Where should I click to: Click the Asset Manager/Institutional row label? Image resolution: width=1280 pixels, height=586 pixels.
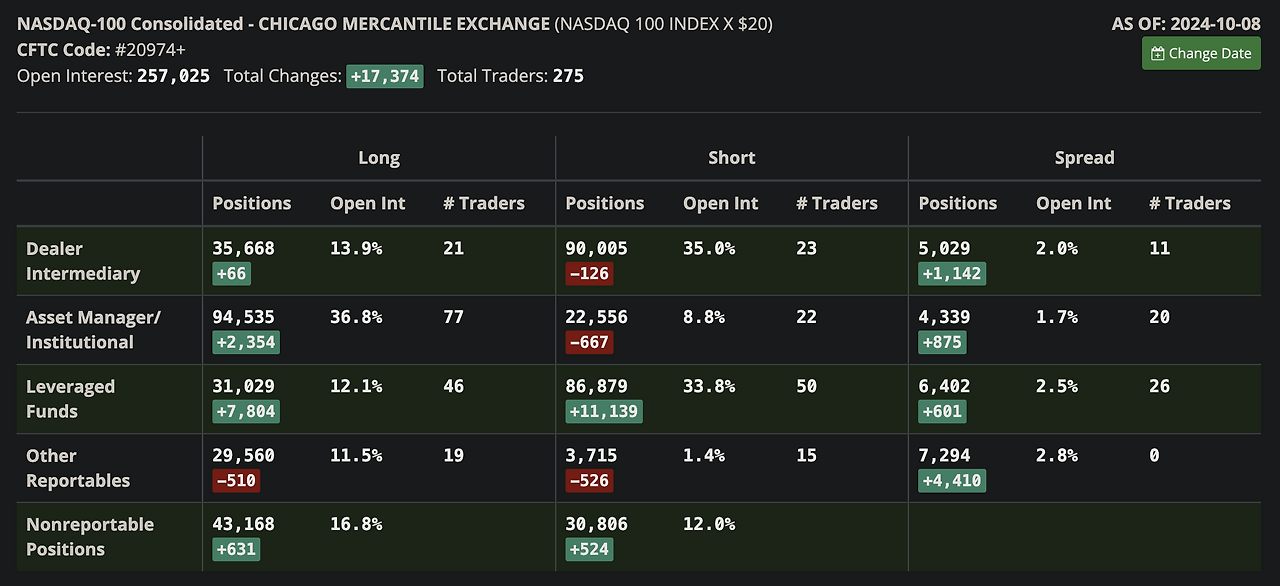pyautogui.click(x=93, y=330)
